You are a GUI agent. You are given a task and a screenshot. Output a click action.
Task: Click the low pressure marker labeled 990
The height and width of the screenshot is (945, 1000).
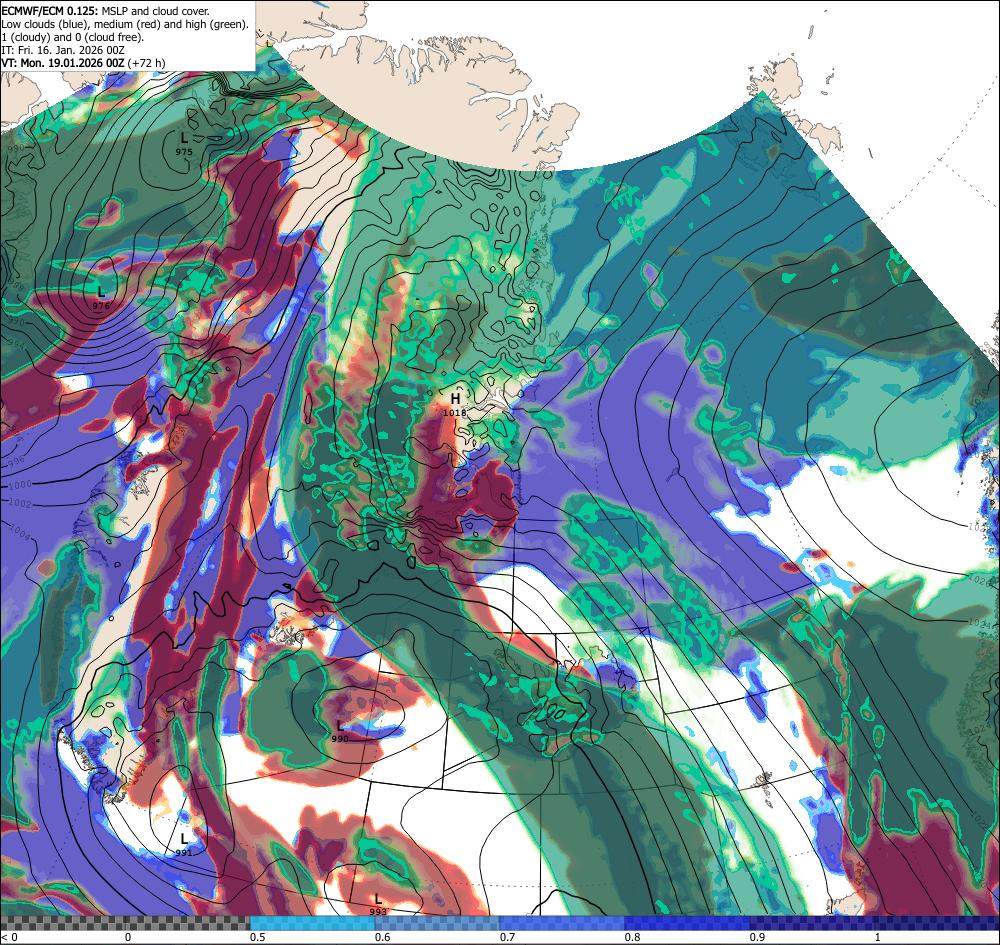[x=340, y=731]
